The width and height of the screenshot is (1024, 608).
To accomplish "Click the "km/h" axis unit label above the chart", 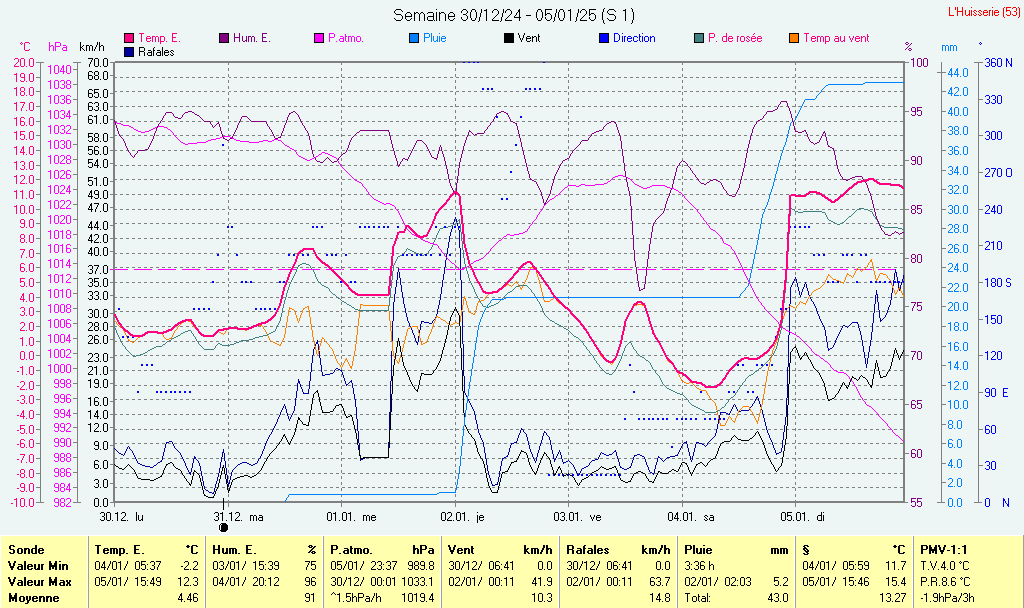I will 92,47.
